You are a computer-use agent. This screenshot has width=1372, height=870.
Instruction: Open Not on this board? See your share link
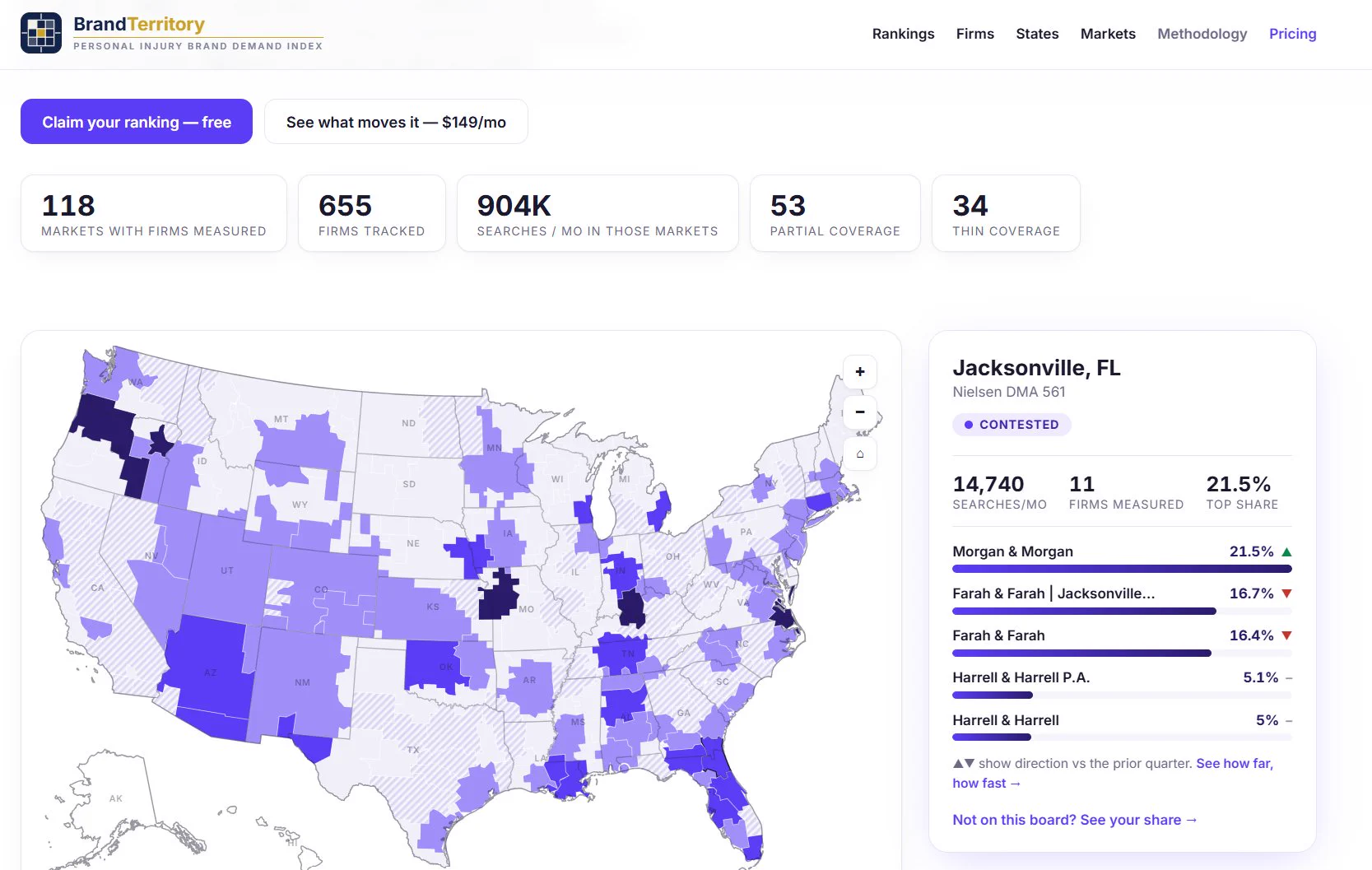click(1075, 820)
